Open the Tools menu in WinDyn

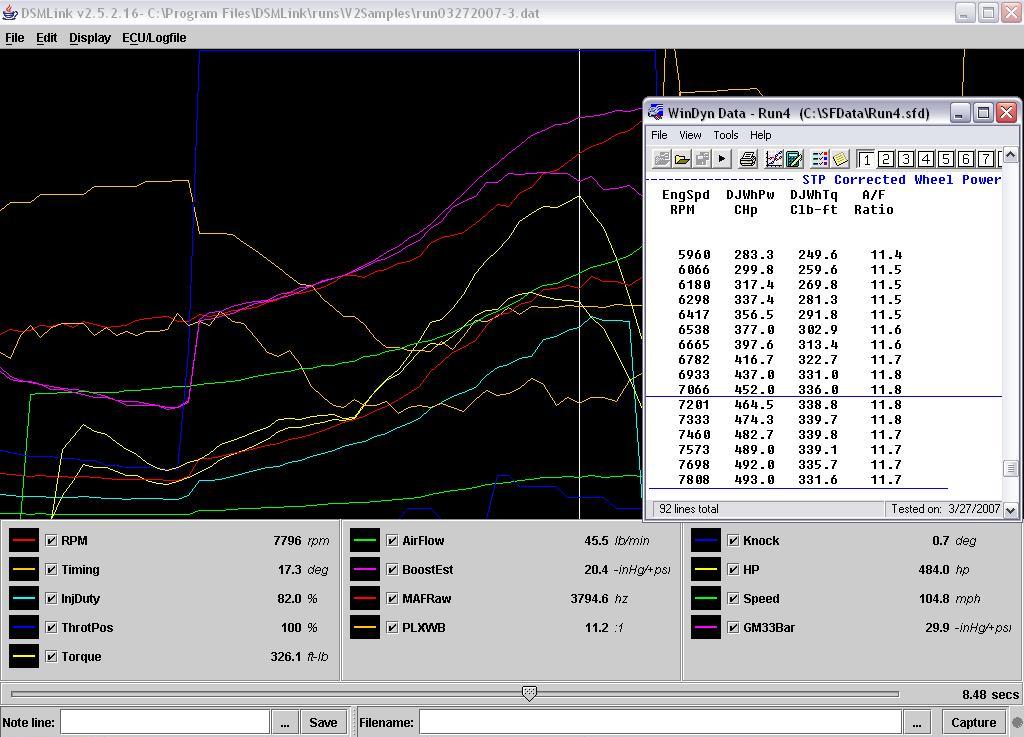[725, 135]
